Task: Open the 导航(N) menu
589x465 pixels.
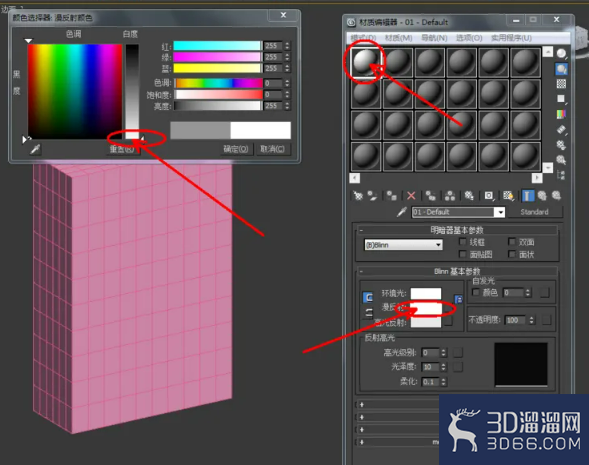Action: [x=434, y=38]
